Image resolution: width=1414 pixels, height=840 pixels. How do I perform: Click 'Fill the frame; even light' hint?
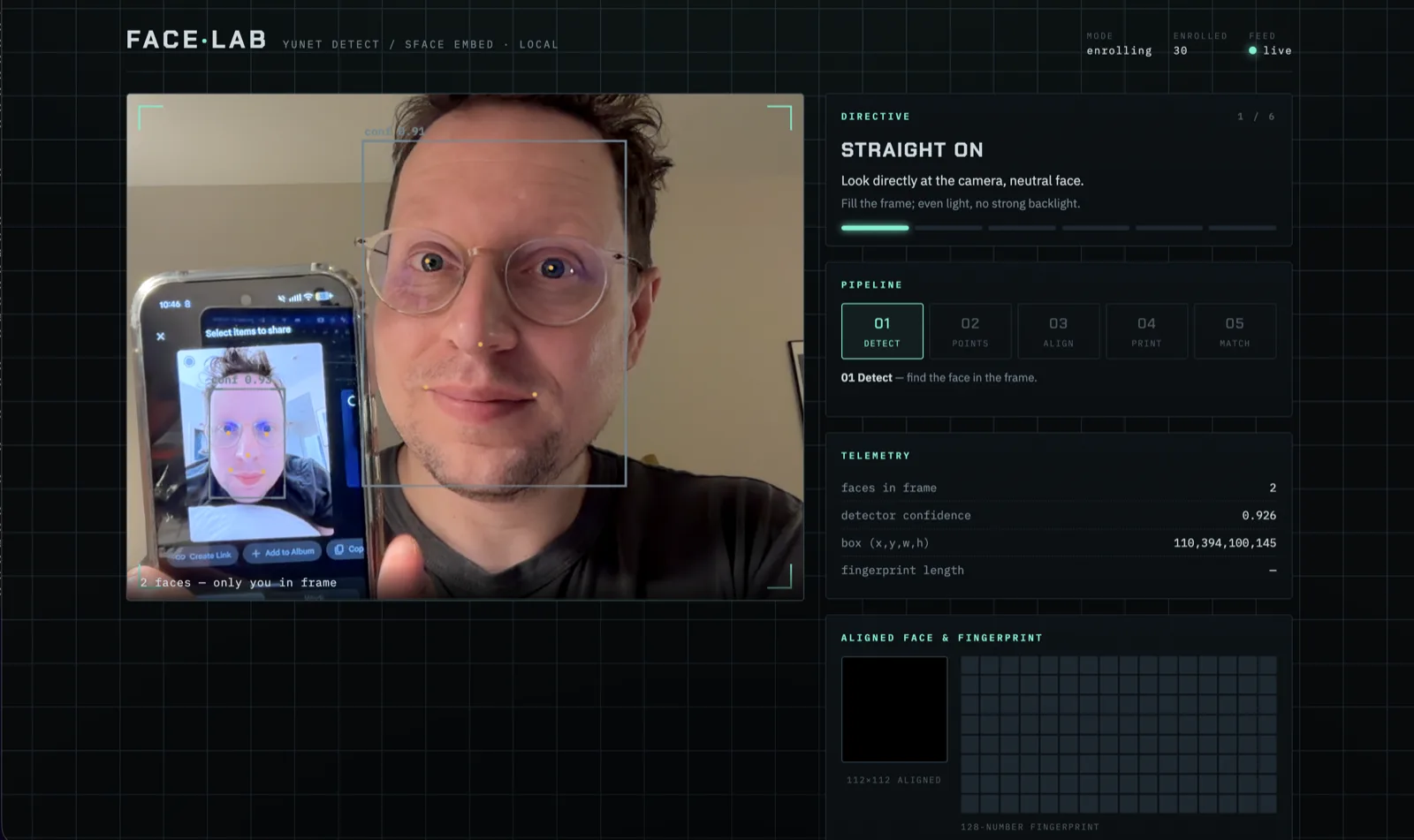961,203
